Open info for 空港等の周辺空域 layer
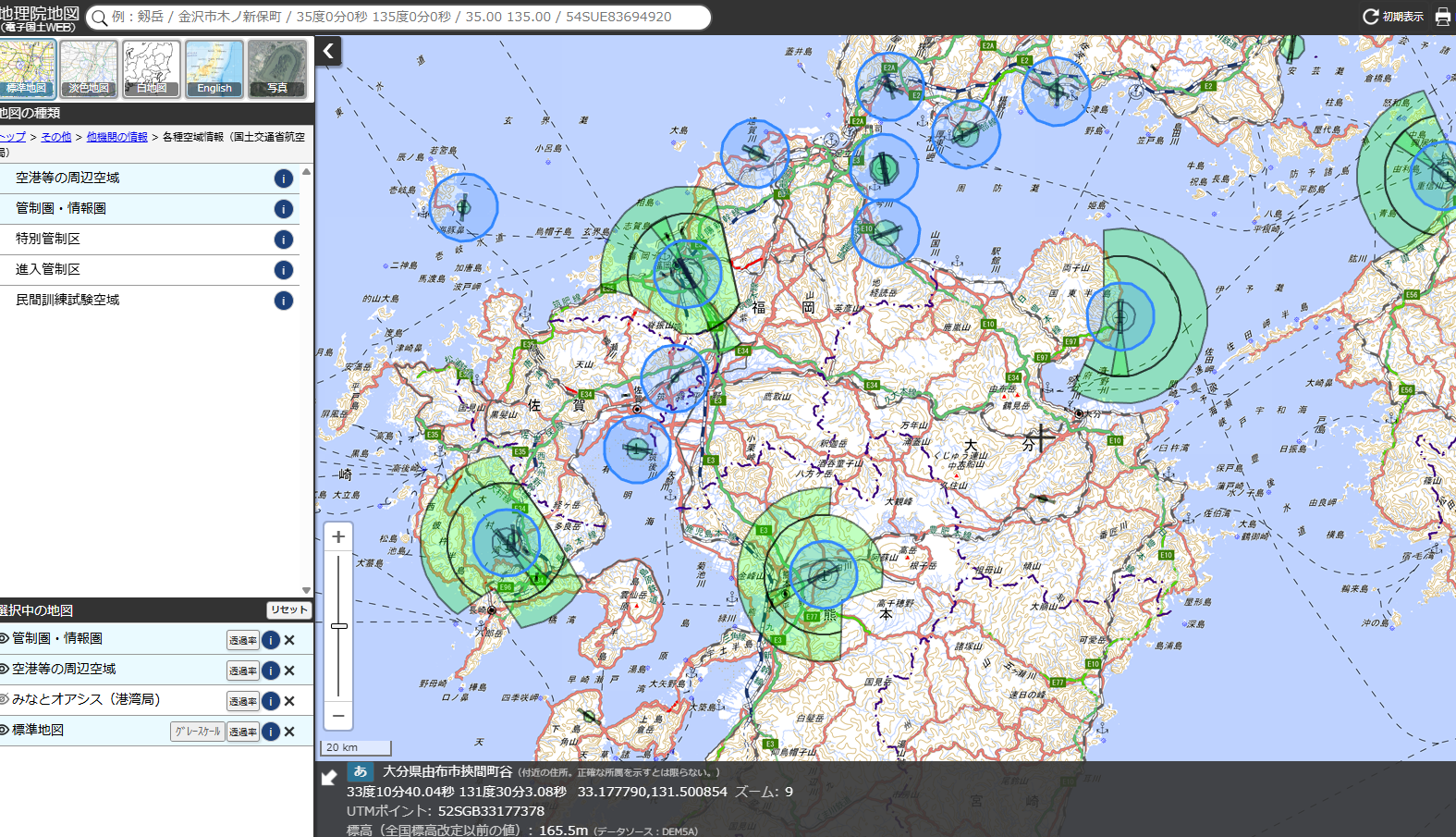Image resolution: width=1456 pixels, height=837 pixels. point(284,178)
